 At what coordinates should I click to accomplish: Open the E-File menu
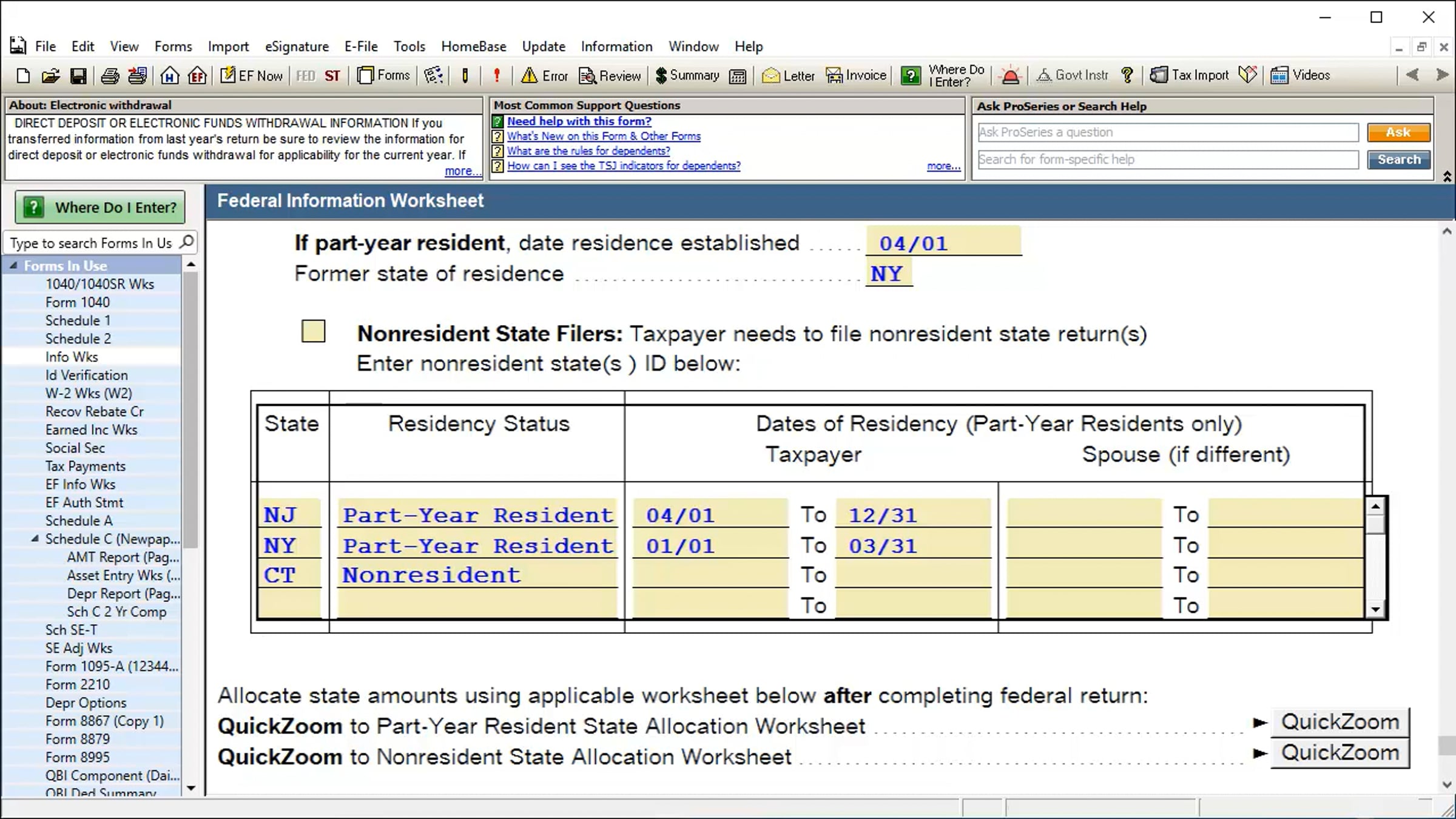click(x=360, y=46)
